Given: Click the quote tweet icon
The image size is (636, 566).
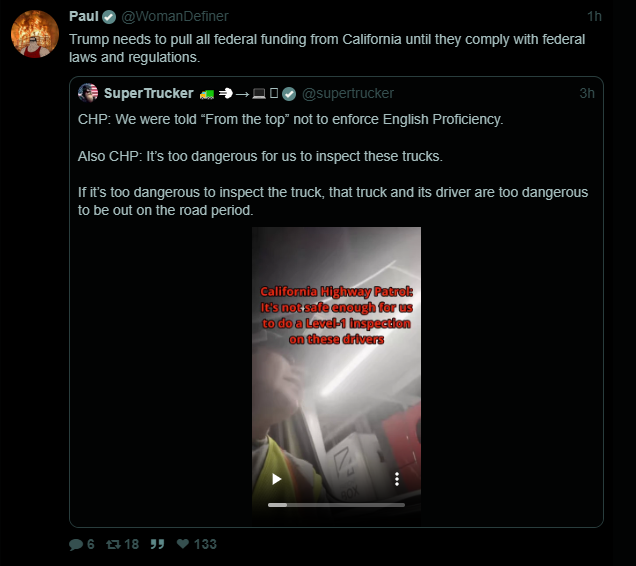Looking at the screenshot, I should click(157, 544).
